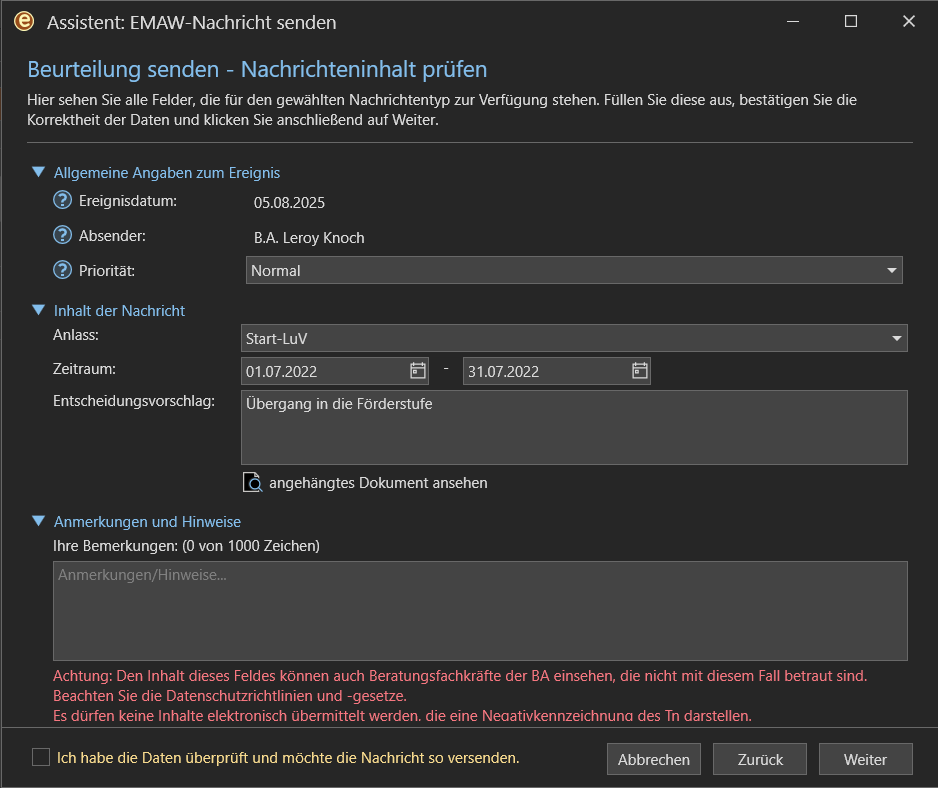Collapse the Anmerkungen und Hinweise section

tap(38, 521)
